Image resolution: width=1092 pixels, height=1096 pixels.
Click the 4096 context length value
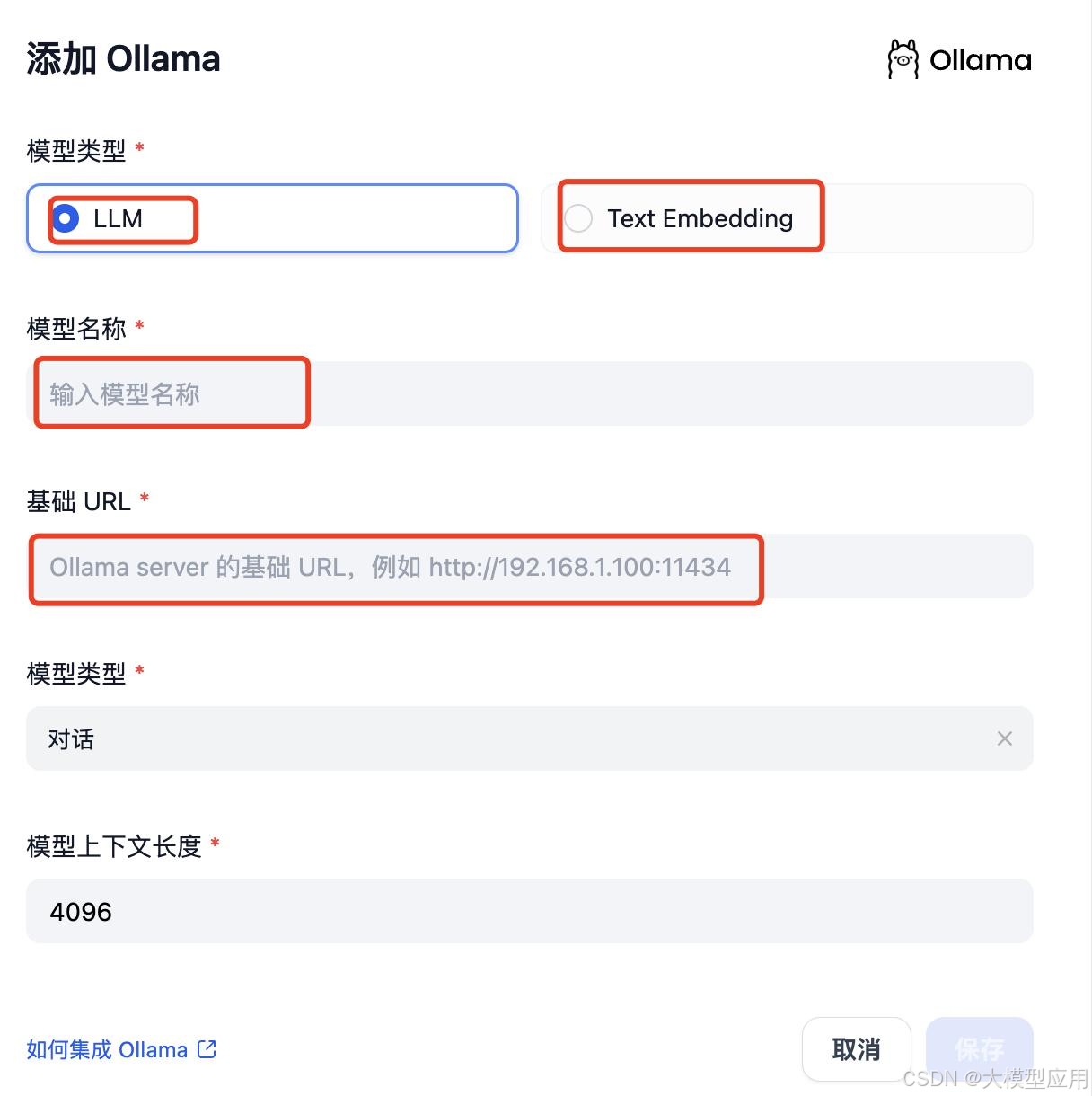click(x=81, y=911)
